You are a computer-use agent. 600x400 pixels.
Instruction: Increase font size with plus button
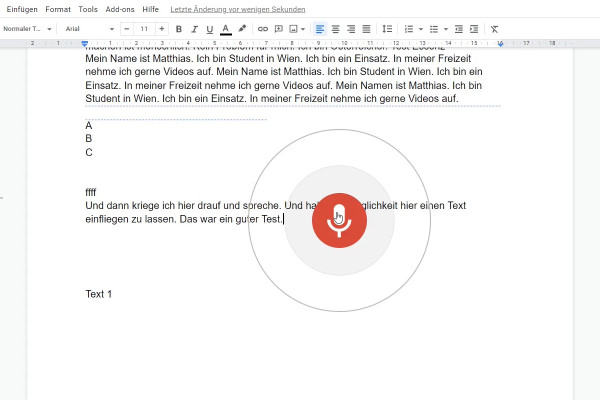[162, 29]
